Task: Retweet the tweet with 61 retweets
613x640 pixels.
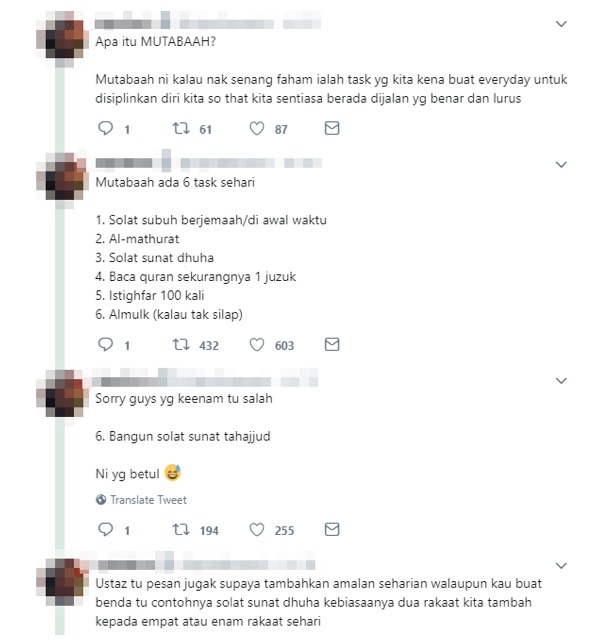Action: pos(181,129)
